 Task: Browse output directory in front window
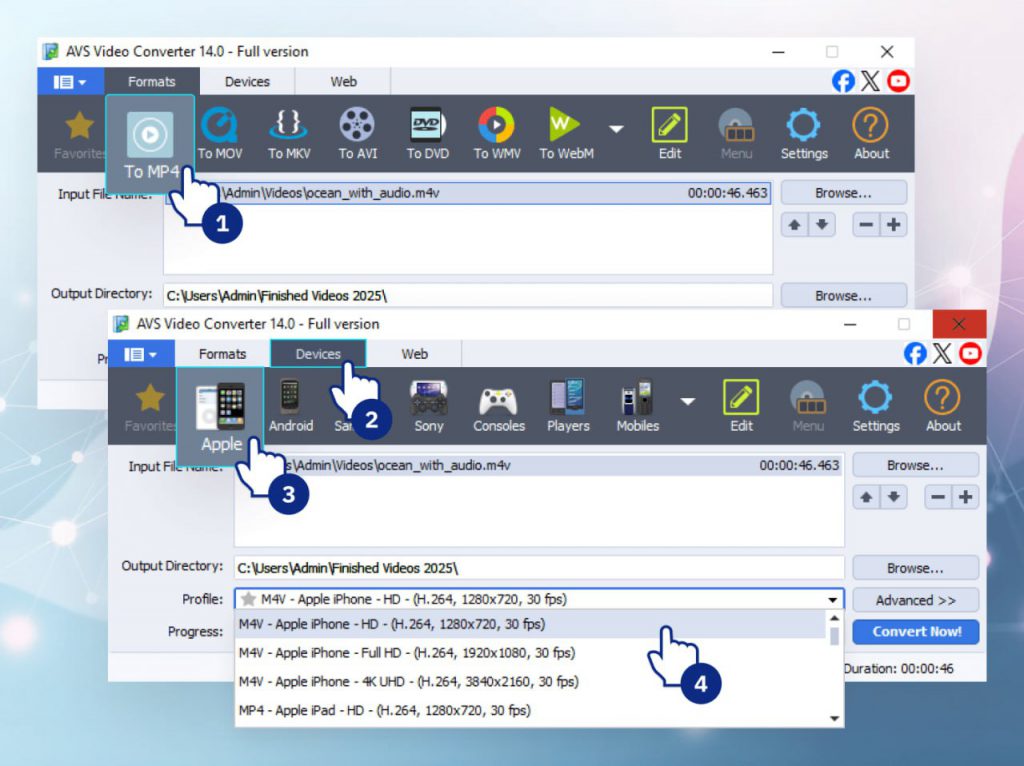tap(916, 568)
